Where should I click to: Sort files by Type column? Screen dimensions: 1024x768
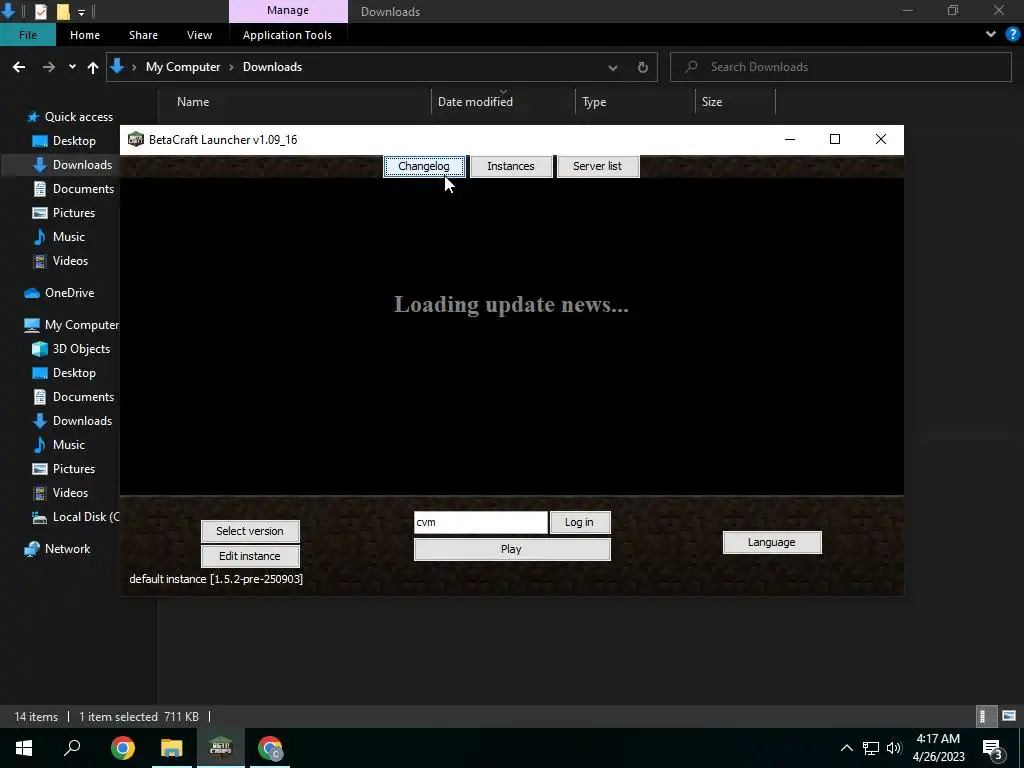click(594, 102)
